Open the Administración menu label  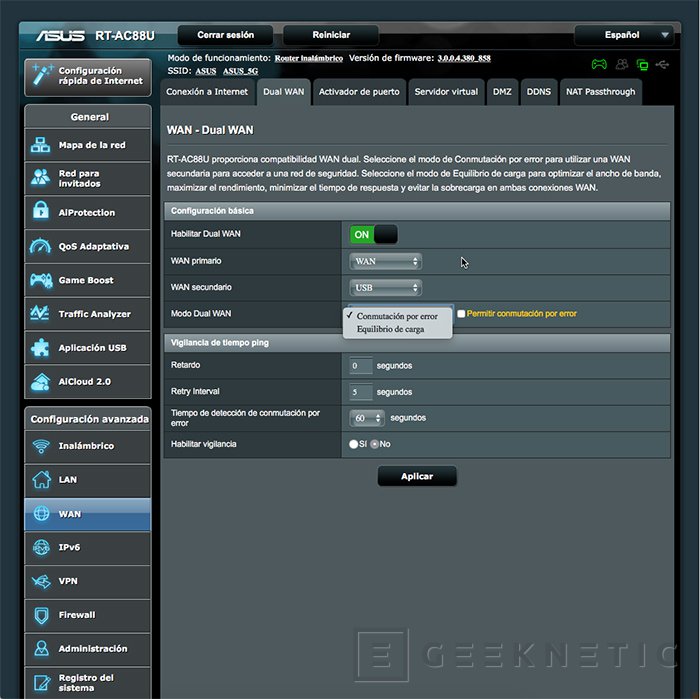coord(93,649)
